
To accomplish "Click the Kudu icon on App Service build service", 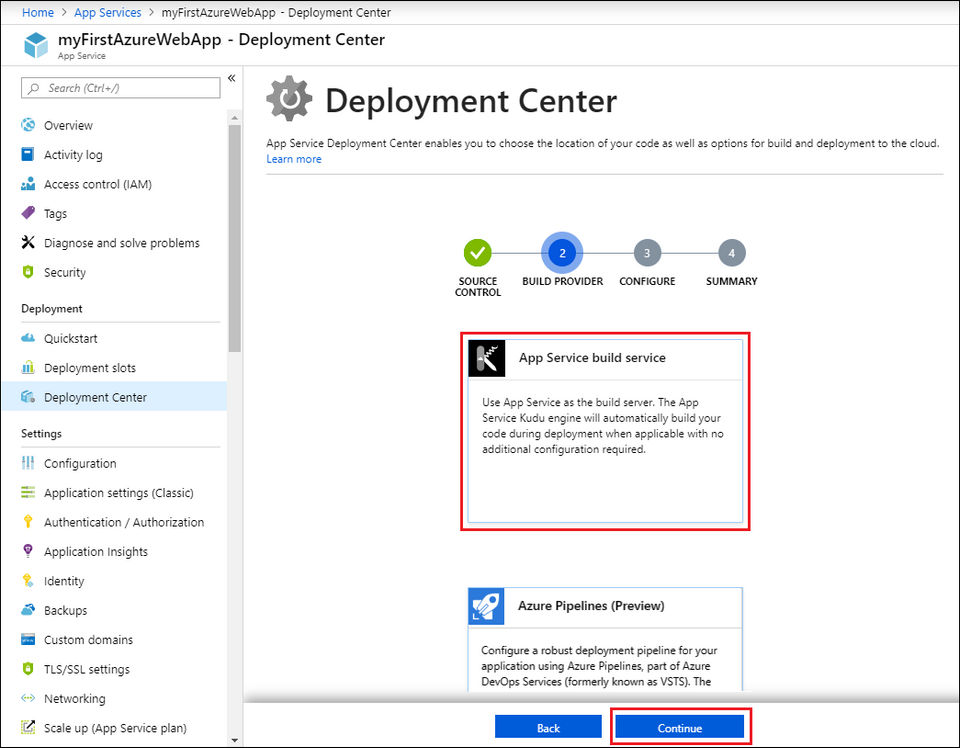I will click(x=487, y=358).
